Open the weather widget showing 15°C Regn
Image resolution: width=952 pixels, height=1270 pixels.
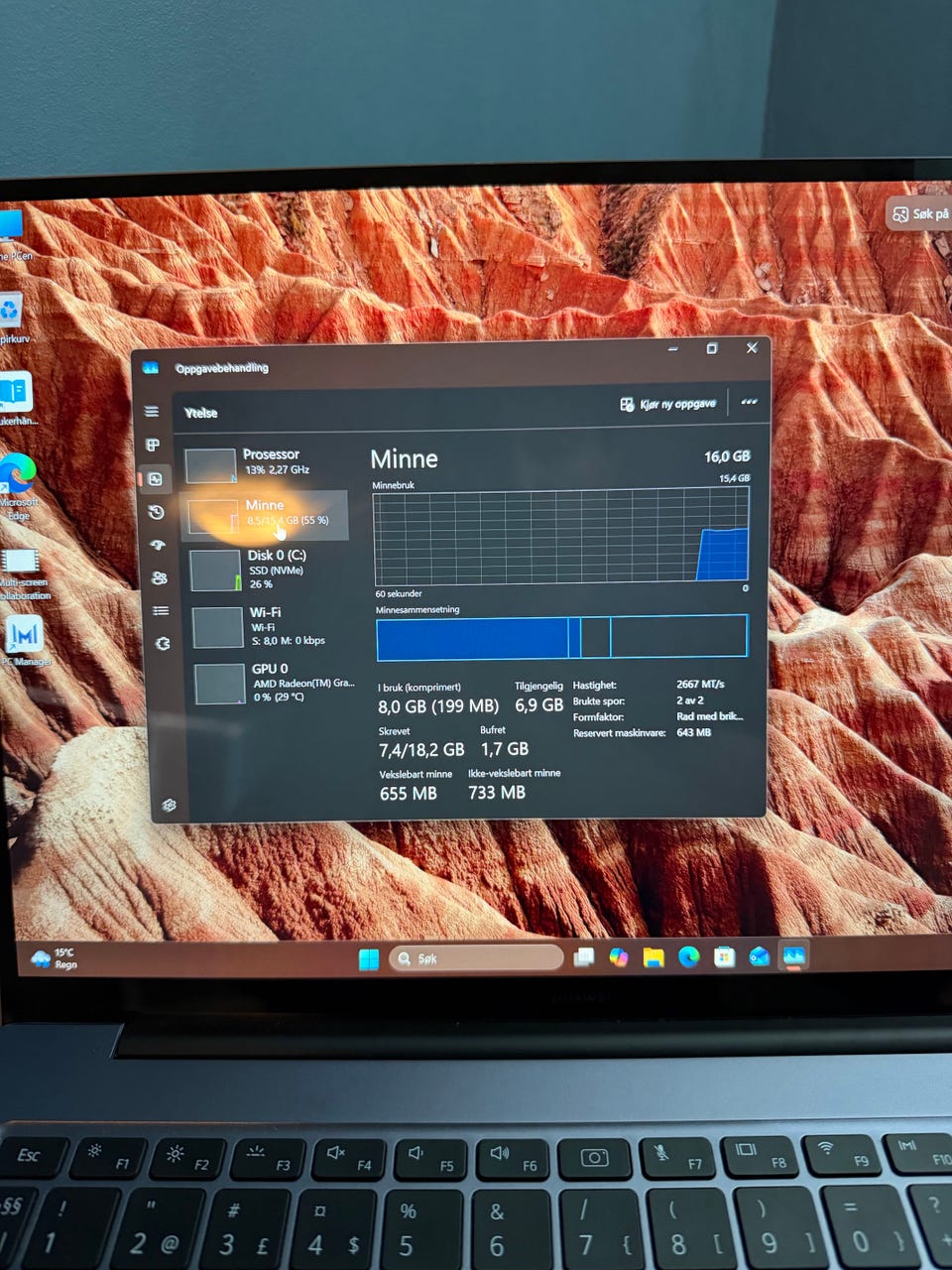(55, 958)
